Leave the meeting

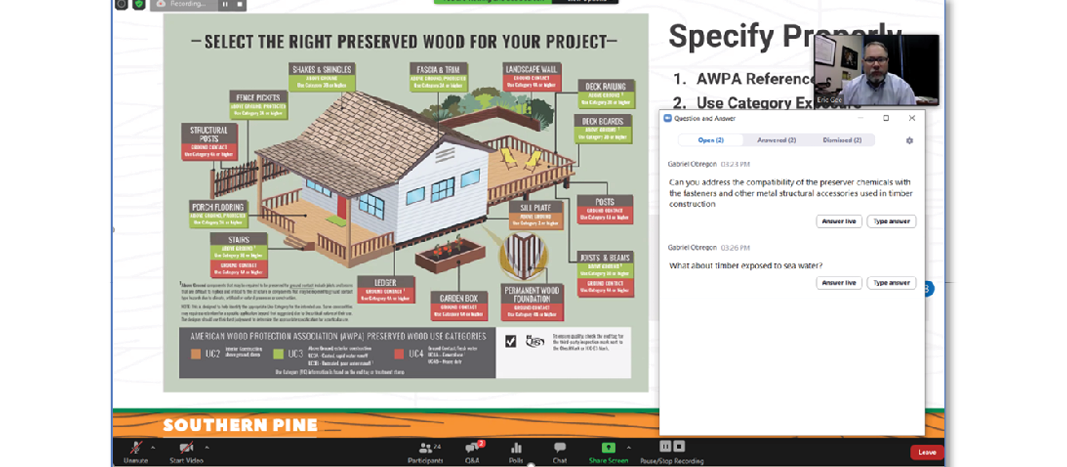click(927, 452)
